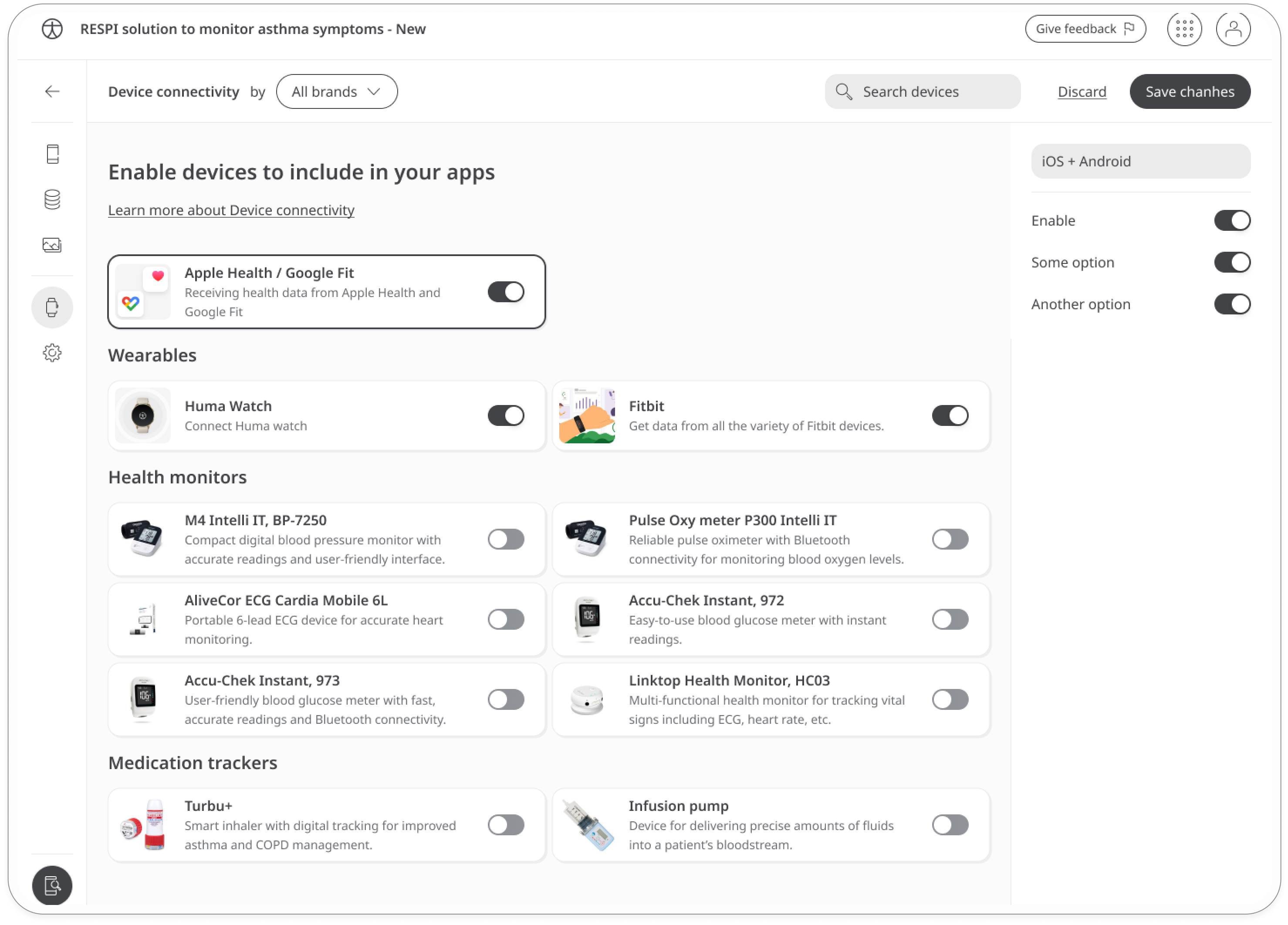Click the app logo icon in header
Image resolution: width=1288 pixels, height=925 pixels.
[x=52, y=29]
